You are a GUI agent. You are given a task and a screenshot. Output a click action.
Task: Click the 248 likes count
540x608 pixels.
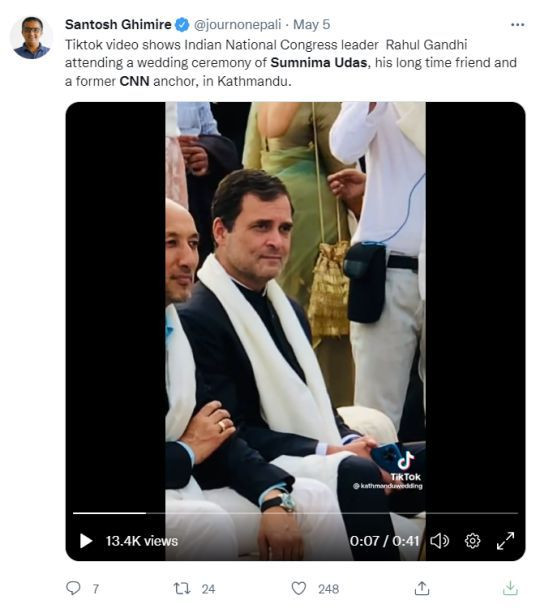tap(328, 589)
